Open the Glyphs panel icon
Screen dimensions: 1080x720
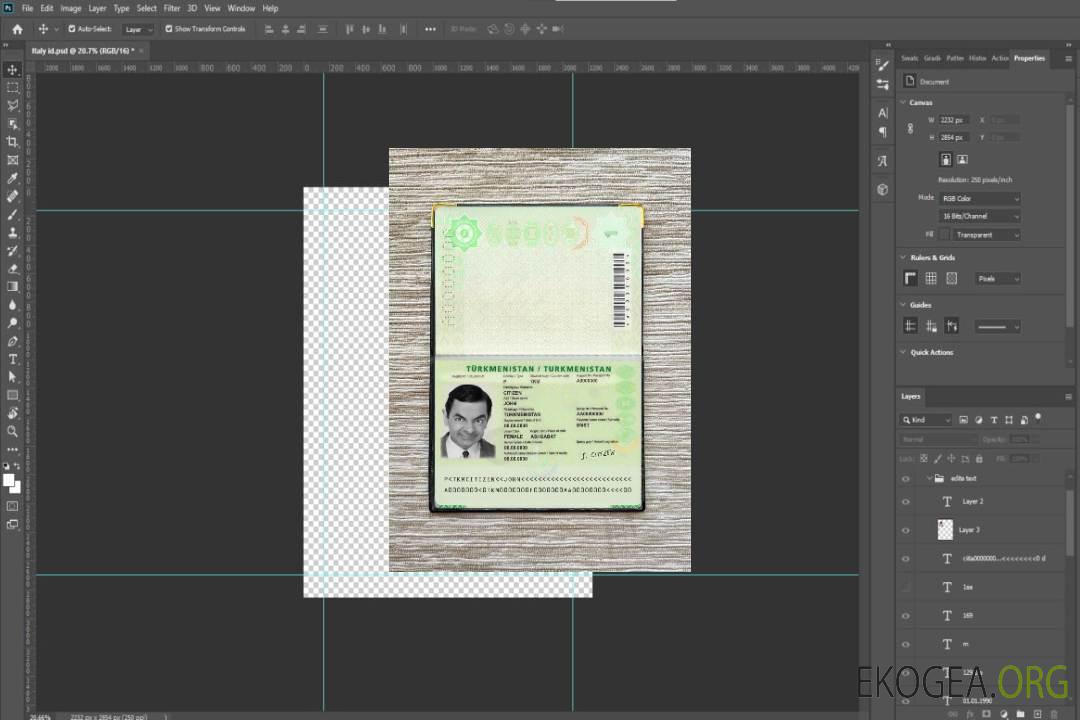click(883, 161)
